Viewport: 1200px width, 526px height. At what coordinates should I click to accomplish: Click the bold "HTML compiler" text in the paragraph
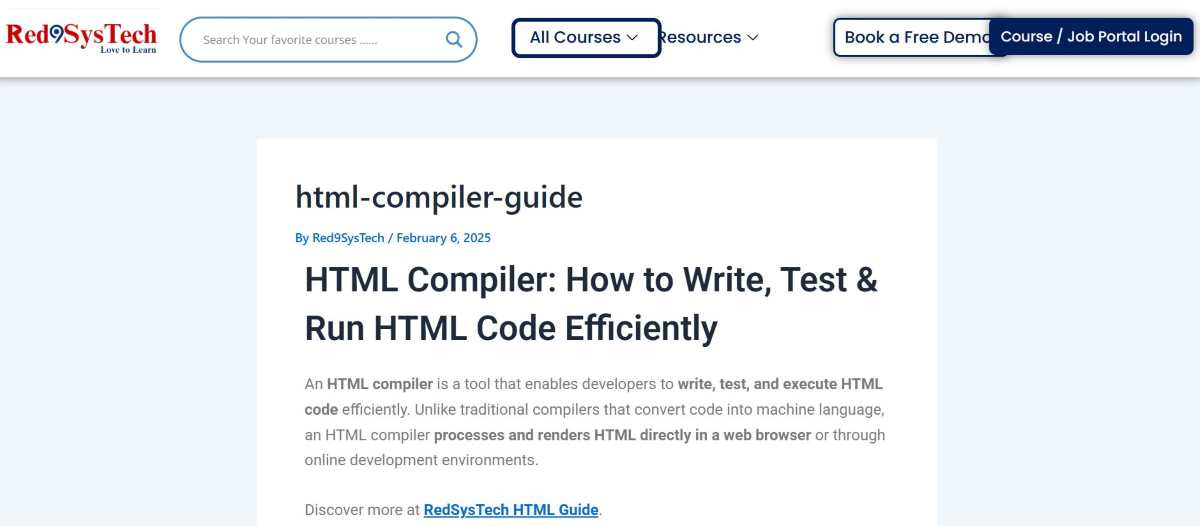coord(379,384)
